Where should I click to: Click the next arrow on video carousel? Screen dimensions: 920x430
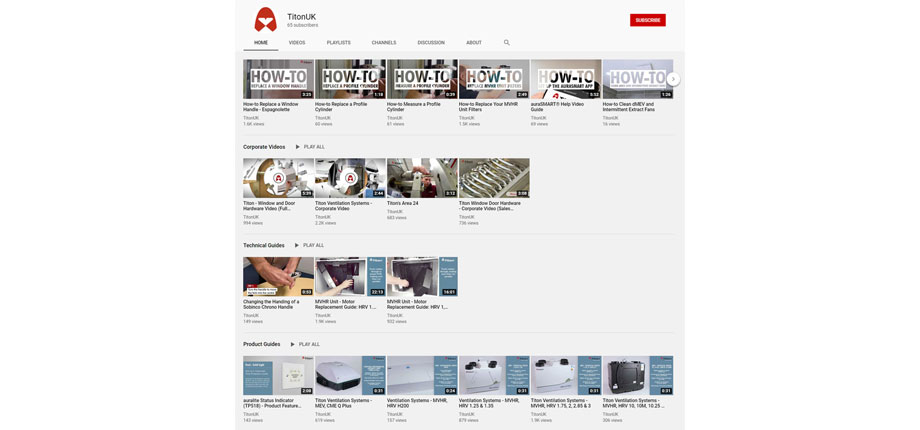click(673, 79)
